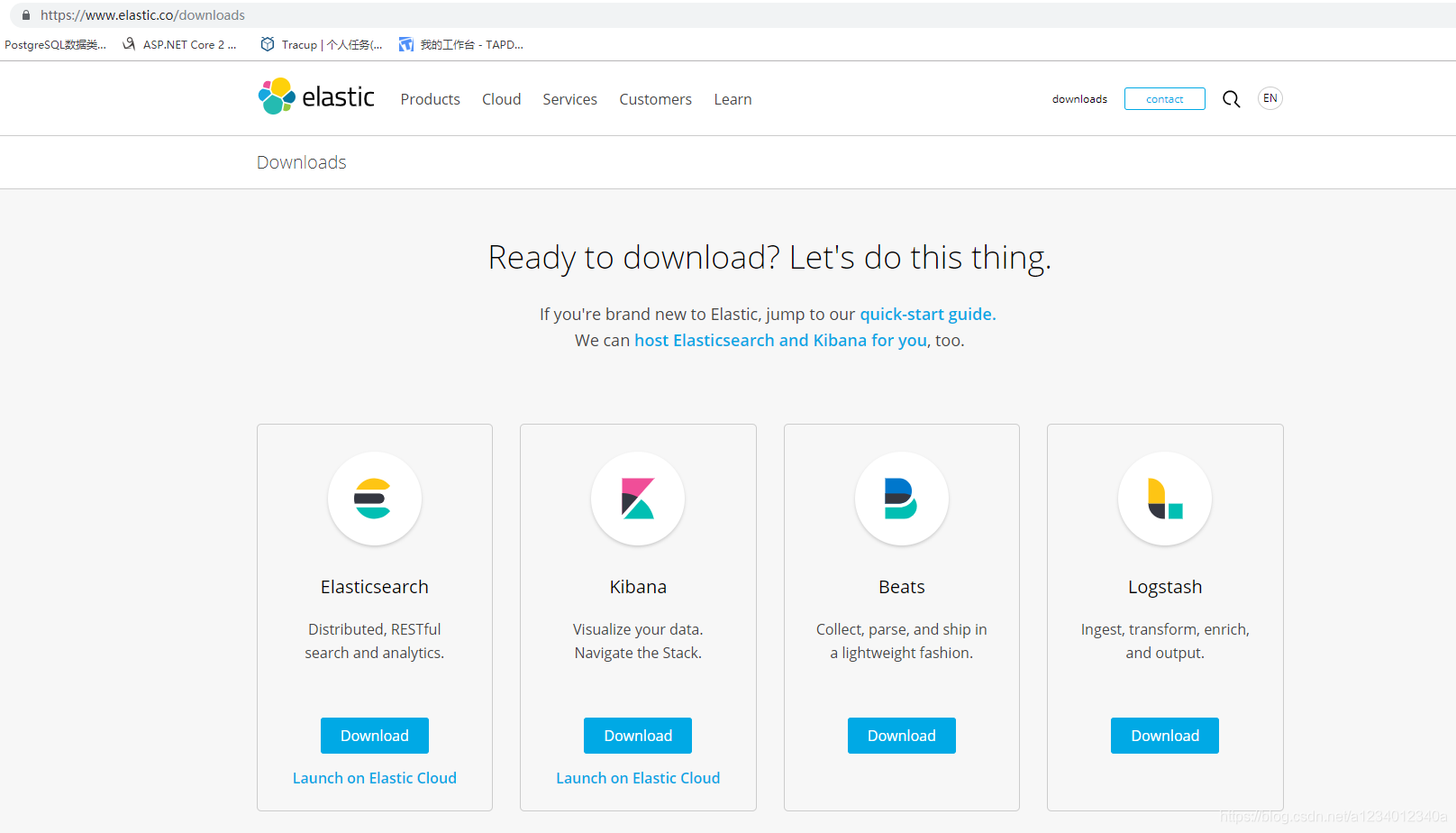
Task: Open the Customers menu
Action: coord(655,99)
